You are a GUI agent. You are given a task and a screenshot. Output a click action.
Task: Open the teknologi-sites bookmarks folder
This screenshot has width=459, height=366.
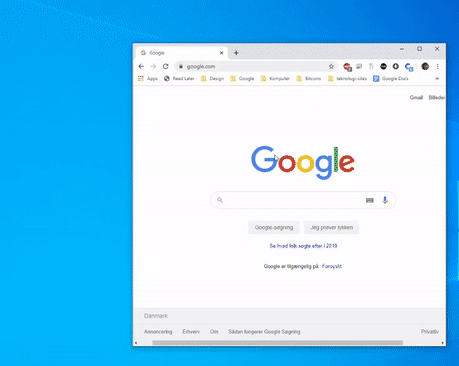[x=347, y=79]
